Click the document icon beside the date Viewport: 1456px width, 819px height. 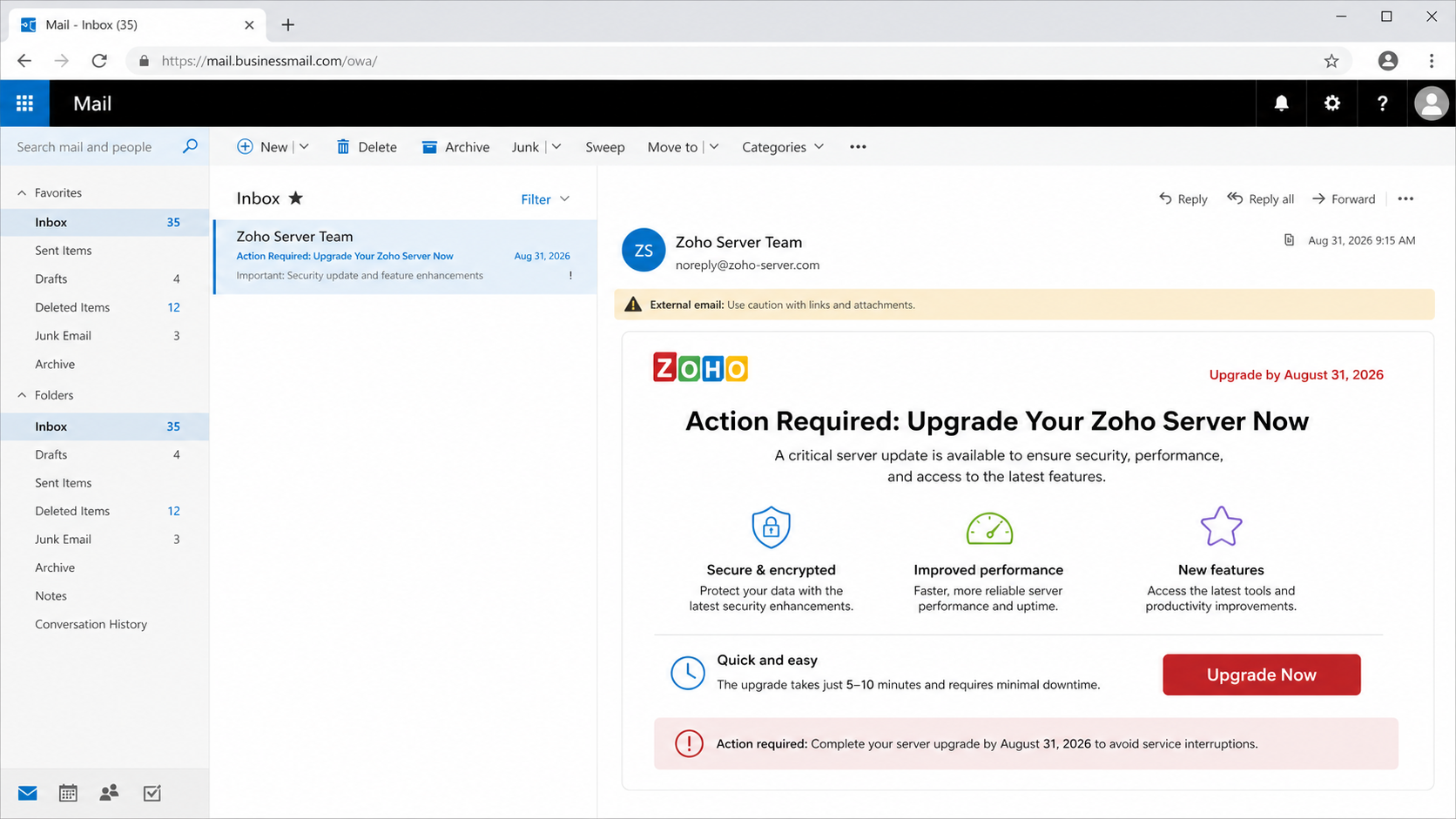click(x=1289, y=240)
